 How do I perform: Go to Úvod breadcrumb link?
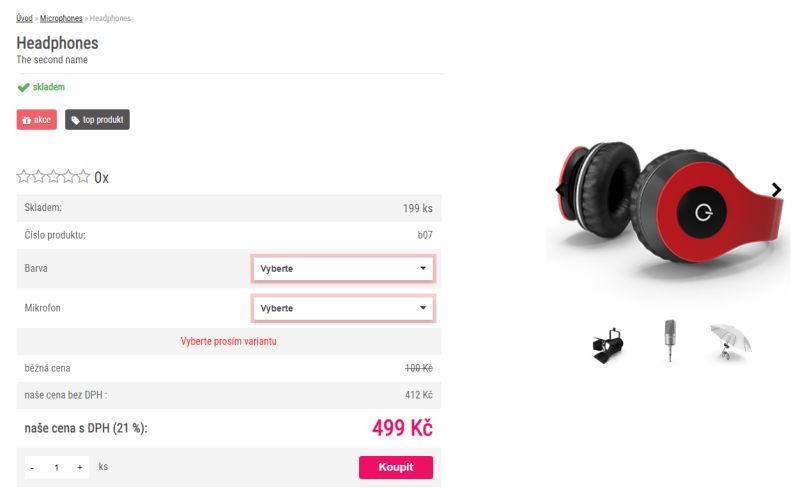(24, 18)
